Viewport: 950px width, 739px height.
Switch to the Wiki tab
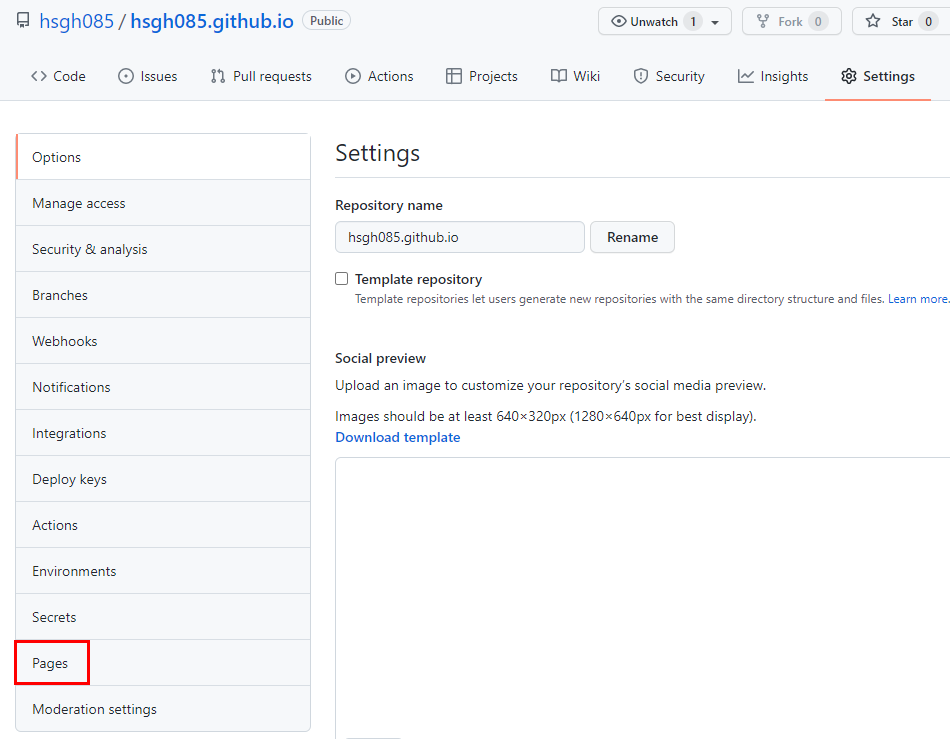click(x=575, y=76)
